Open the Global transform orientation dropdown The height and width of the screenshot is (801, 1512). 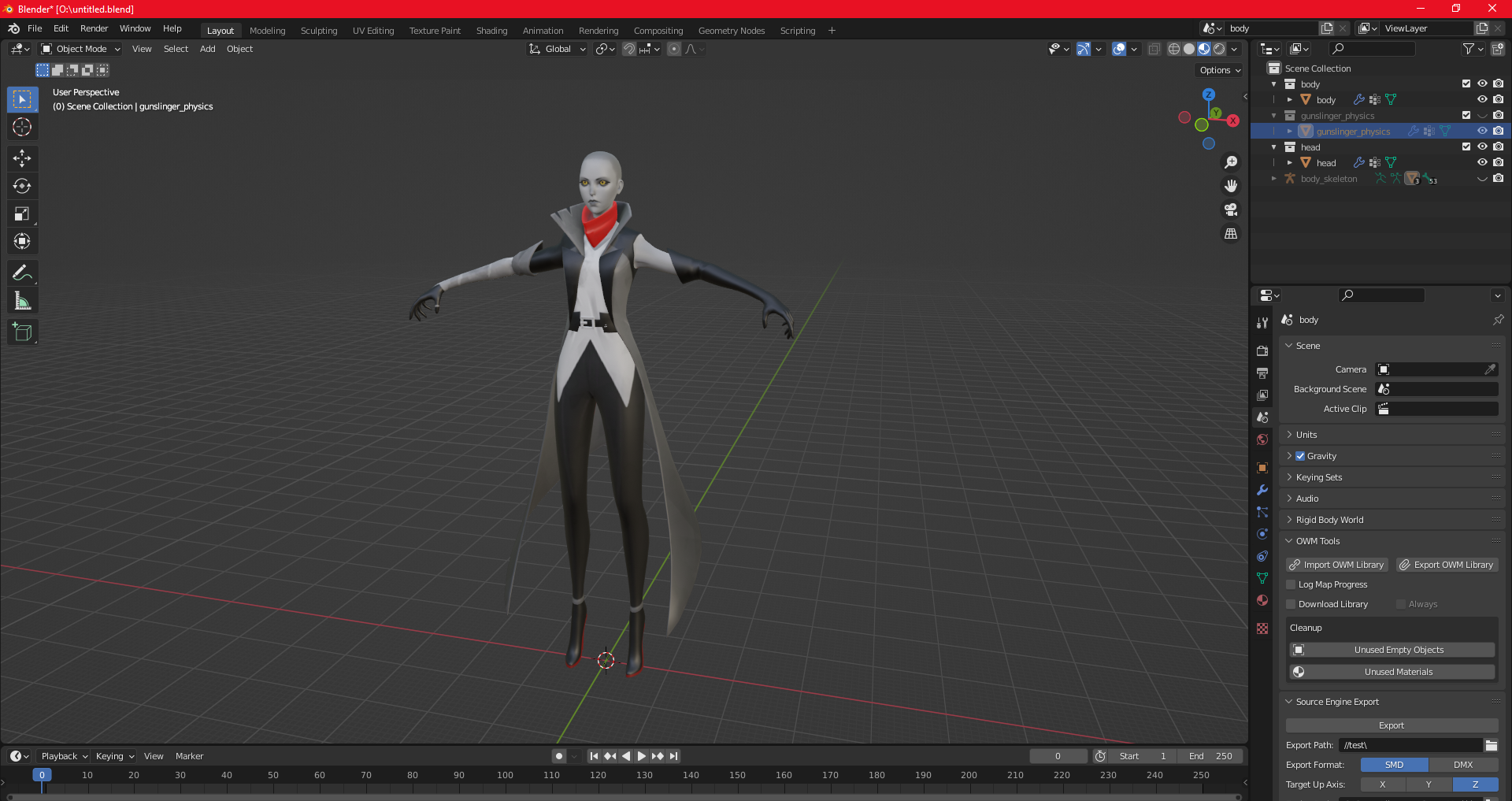558,49
